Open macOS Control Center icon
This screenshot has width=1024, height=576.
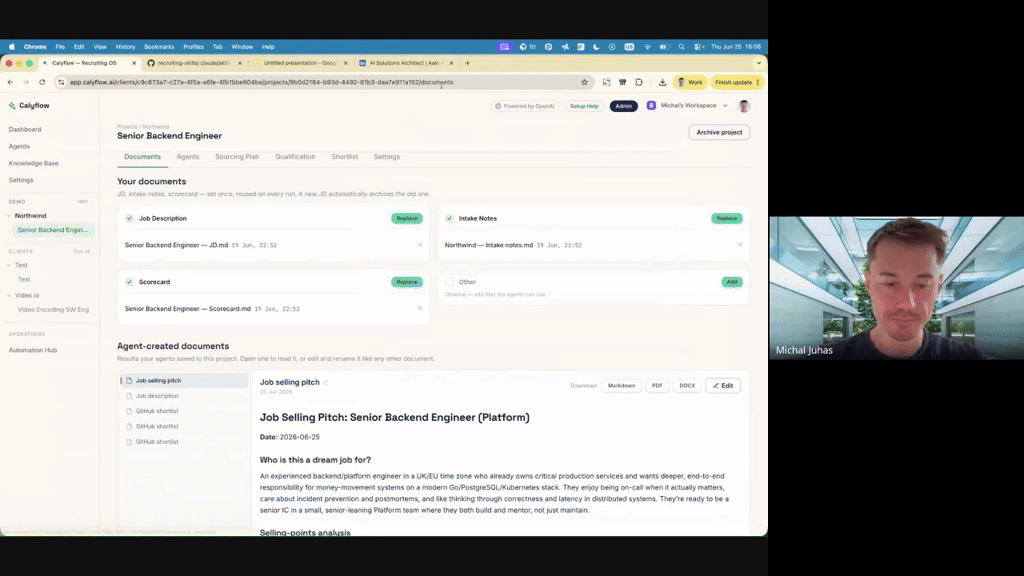698,47
